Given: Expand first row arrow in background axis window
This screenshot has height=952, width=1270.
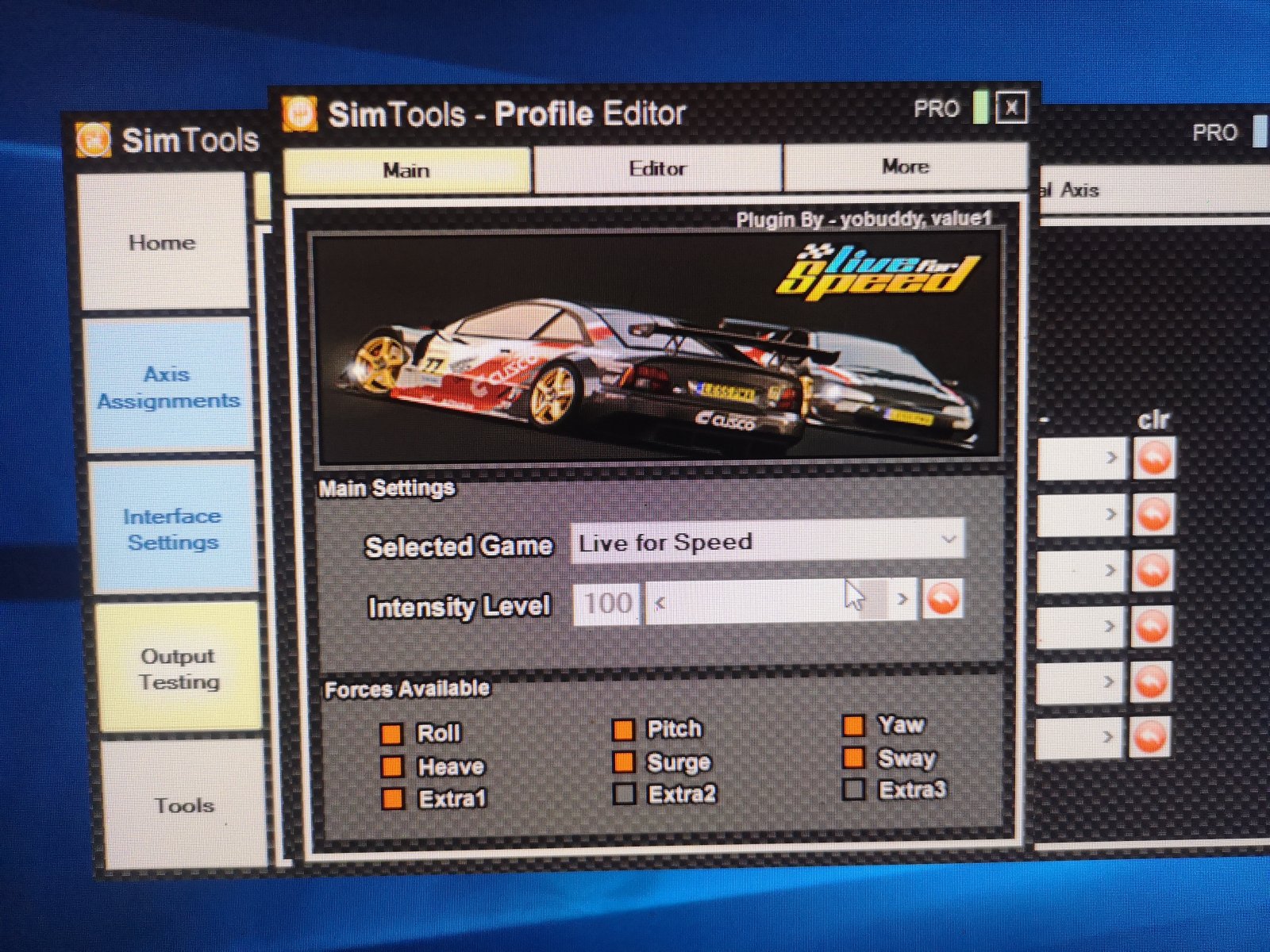Looking at the screenshot, I should click(x=1111, y=458).
